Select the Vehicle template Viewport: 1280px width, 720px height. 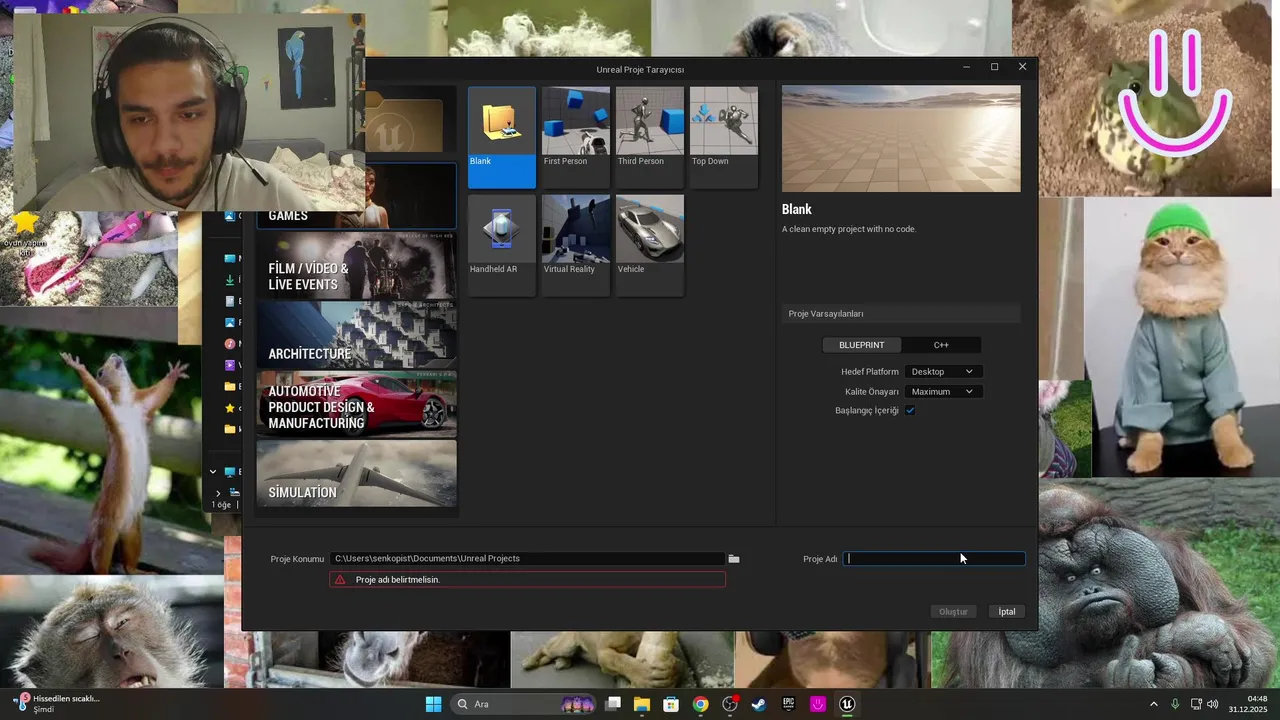coord(650,245)
